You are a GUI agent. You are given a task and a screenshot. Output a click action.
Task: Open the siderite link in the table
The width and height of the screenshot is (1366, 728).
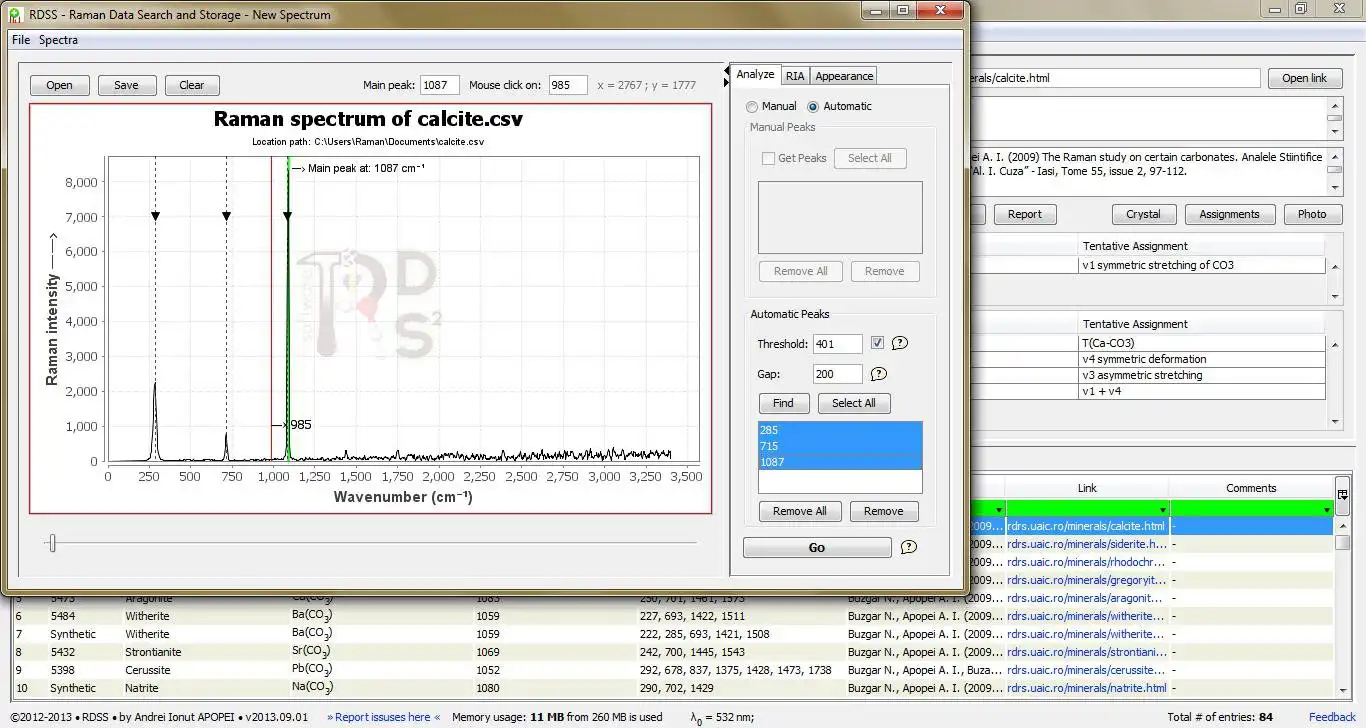click(x=1087, y=544)
